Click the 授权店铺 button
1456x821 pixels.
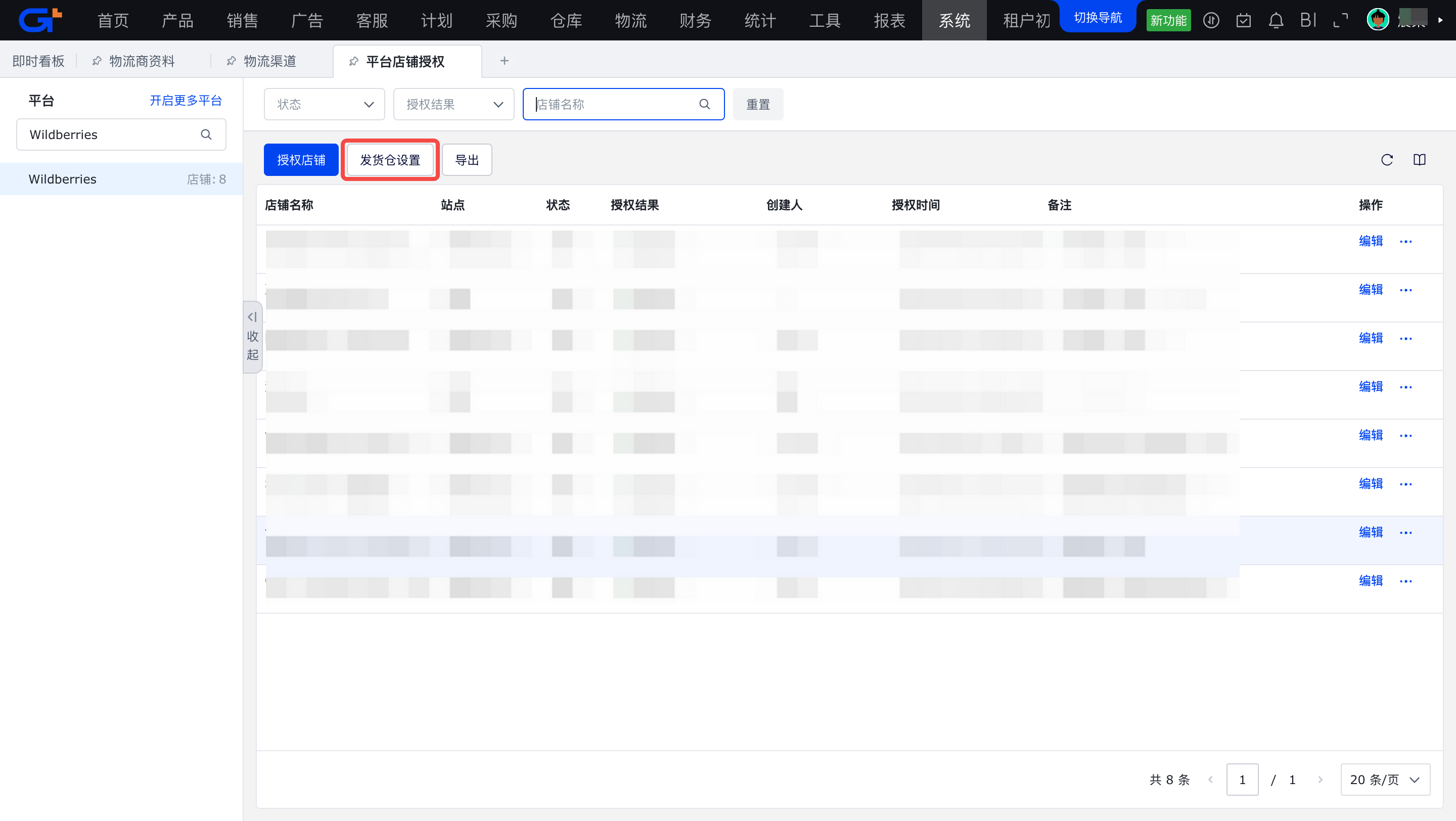point(301,160)
